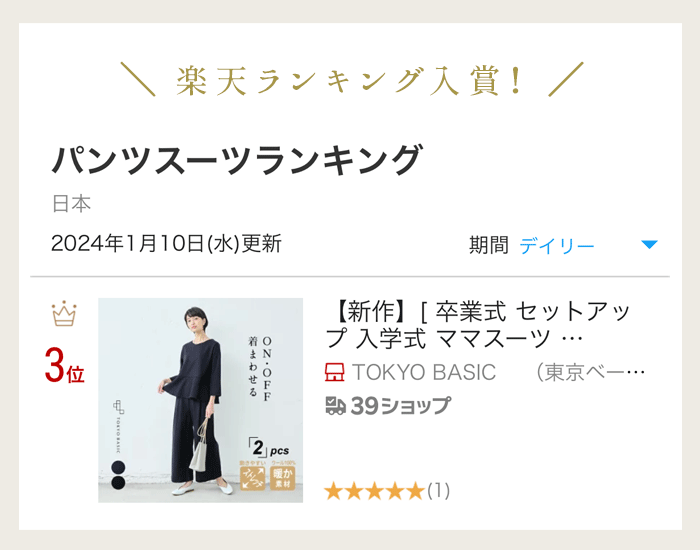The width and height of the screenshot is (700, 550).
Task: Select the lower black color swatch
Action: [118, 482]
